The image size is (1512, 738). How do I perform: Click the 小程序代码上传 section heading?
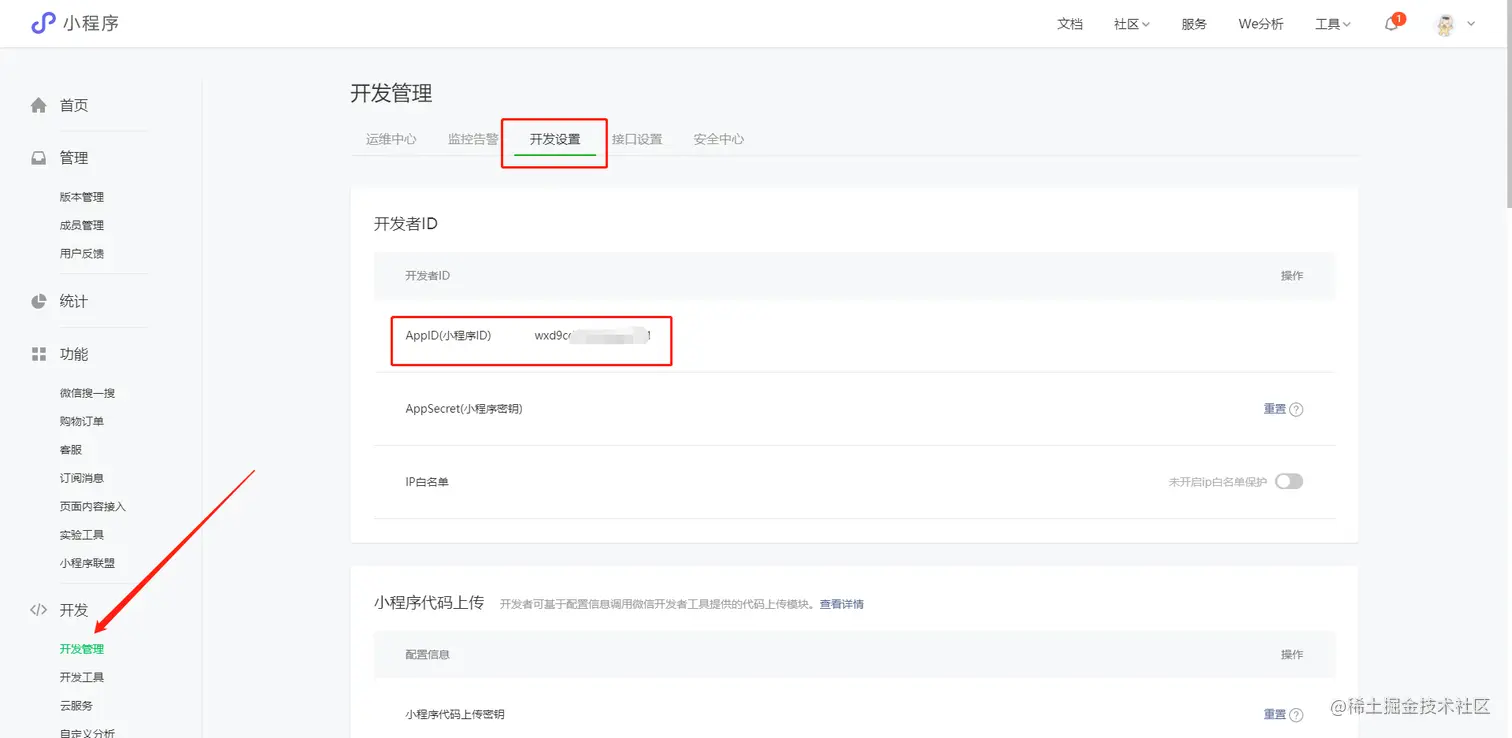(429, 603)
